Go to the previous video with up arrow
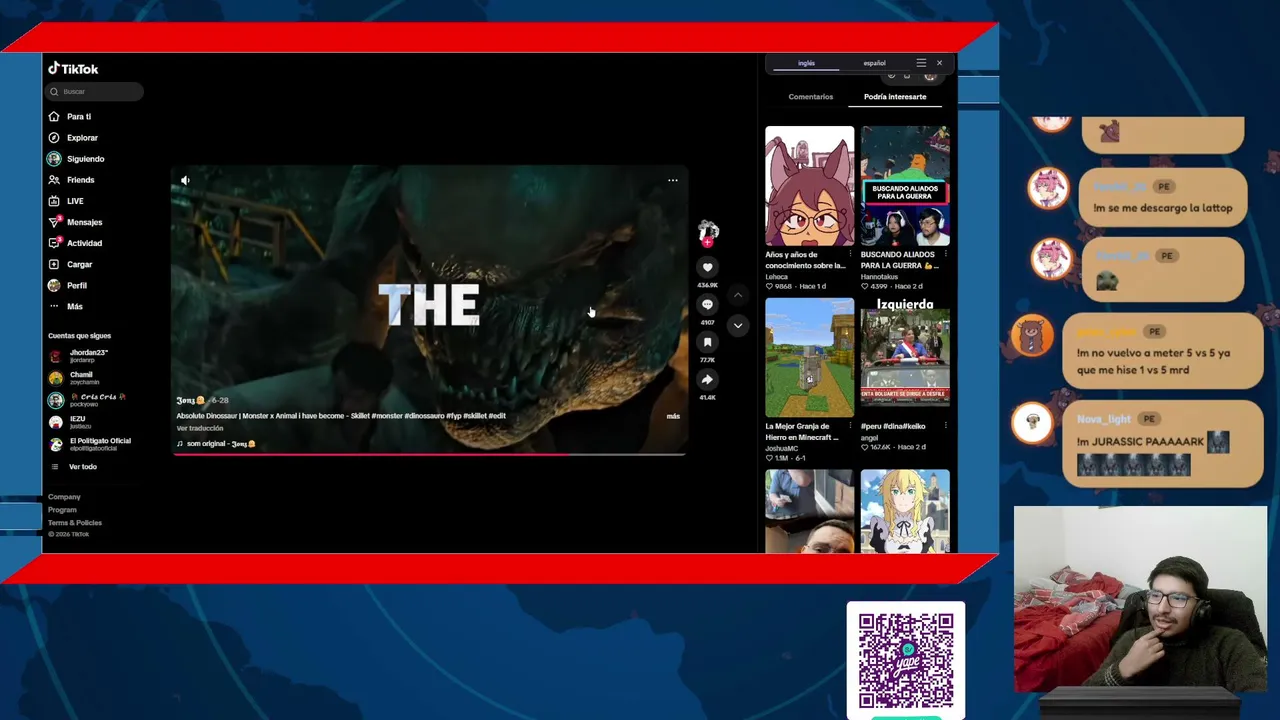Screen dimensions: 1280x720 [x=737, y=296]
